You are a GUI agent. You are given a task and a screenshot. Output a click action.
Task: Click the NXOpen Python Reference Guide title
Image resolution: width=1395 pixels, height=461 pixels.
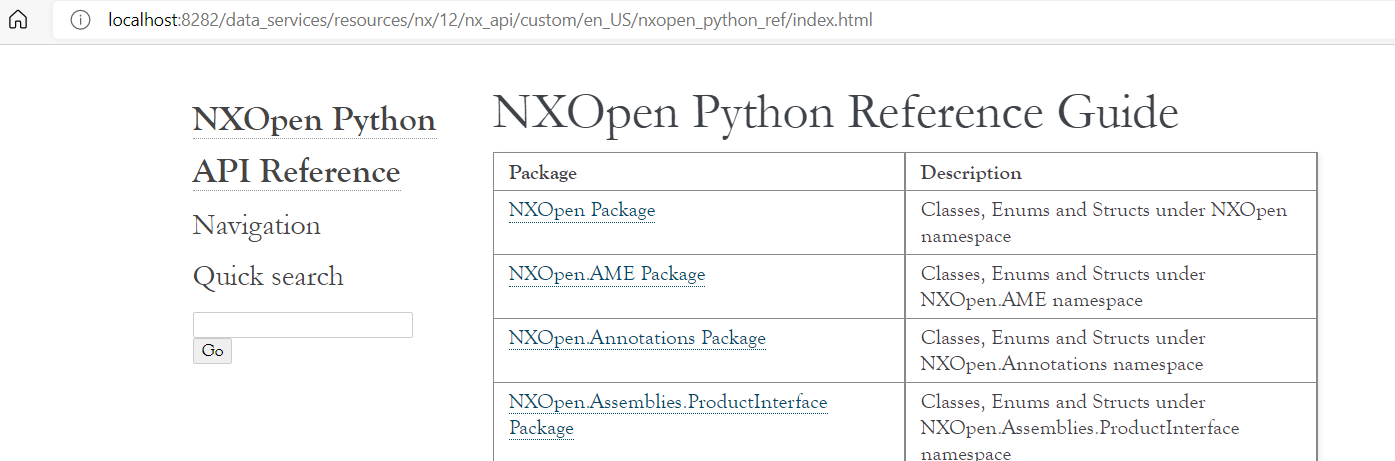coord(836,112)
